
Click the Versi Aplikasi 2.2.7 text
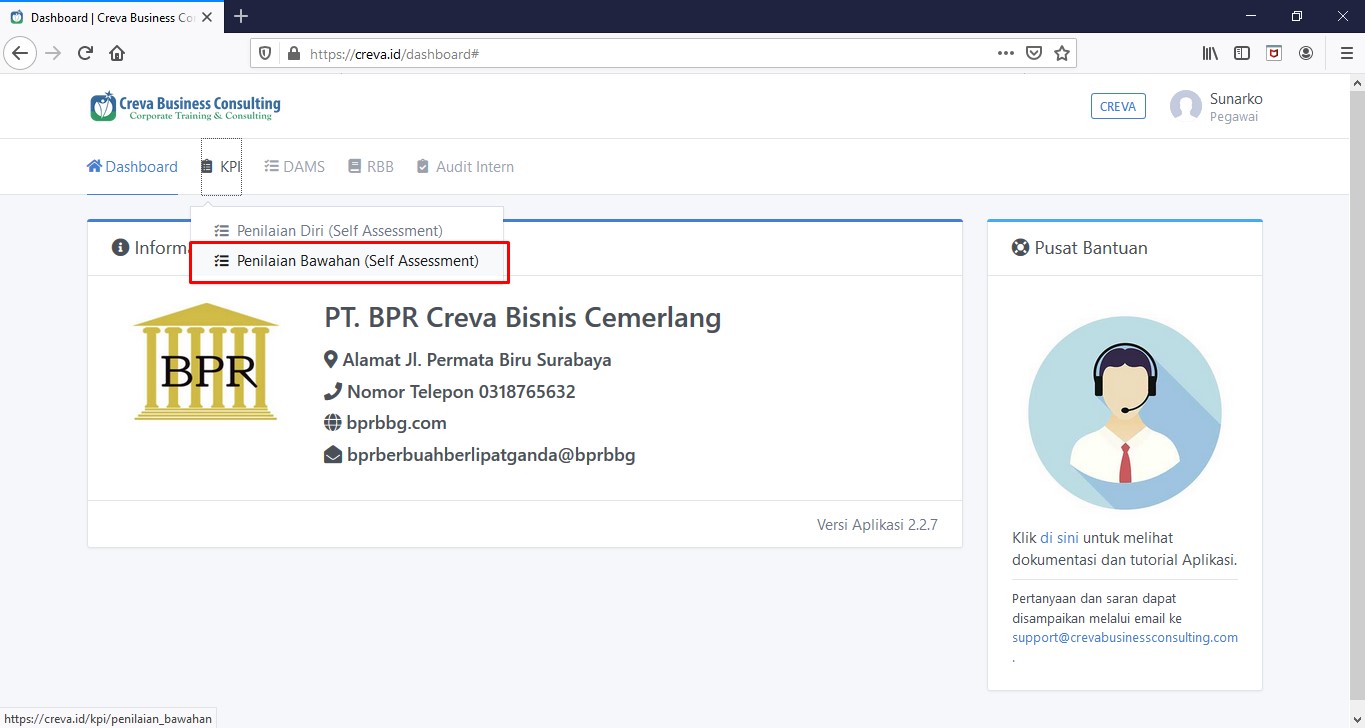pos(877,525)
